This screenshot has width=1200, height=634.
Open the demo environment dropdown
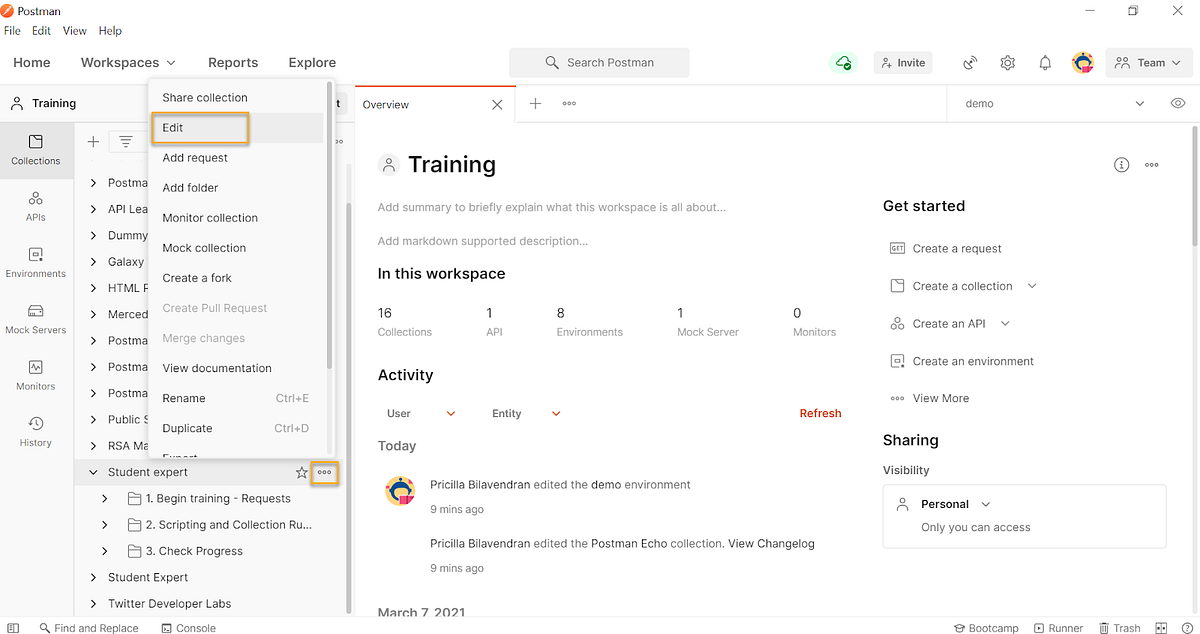(x=1053, y=103)
